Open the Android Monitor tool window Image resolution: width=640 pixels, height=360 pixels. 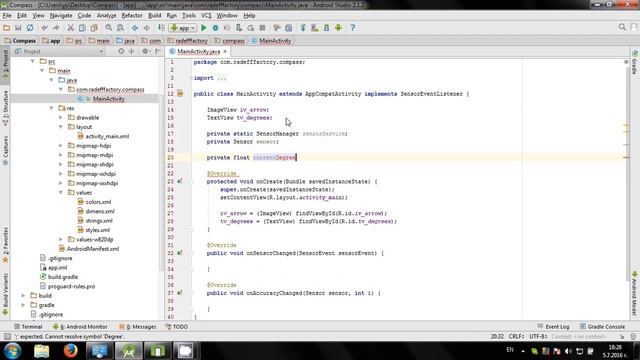(x=80, y=327)
